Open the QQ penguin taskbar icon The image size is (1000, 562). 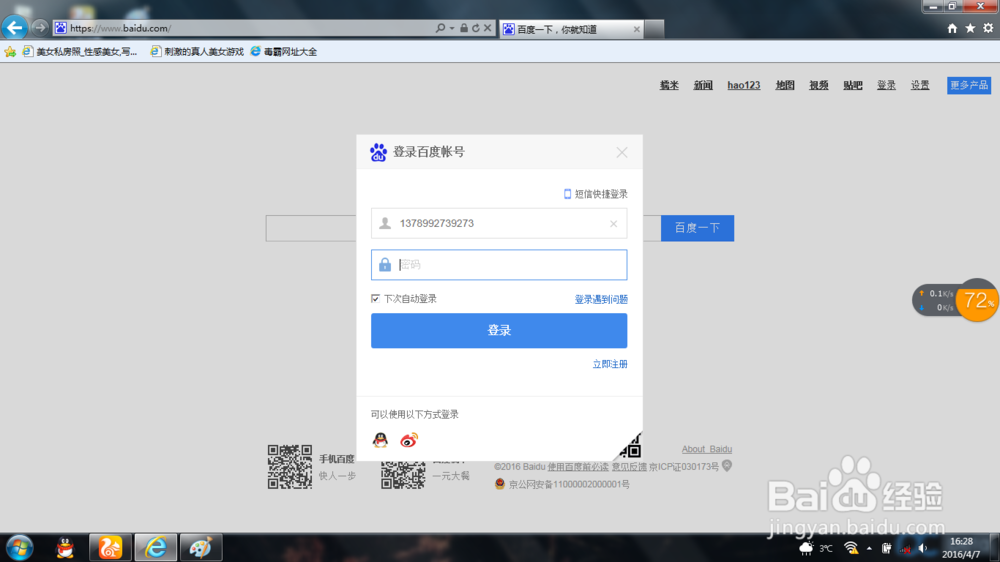tap(65, 548)
